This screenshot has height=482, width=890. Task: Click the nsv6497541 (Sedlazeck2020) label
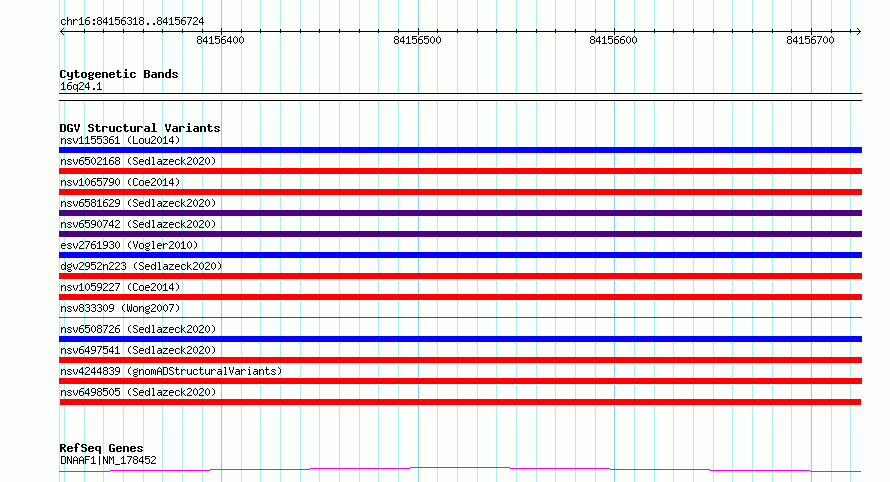pyautogui.click(x=138, y=350)
